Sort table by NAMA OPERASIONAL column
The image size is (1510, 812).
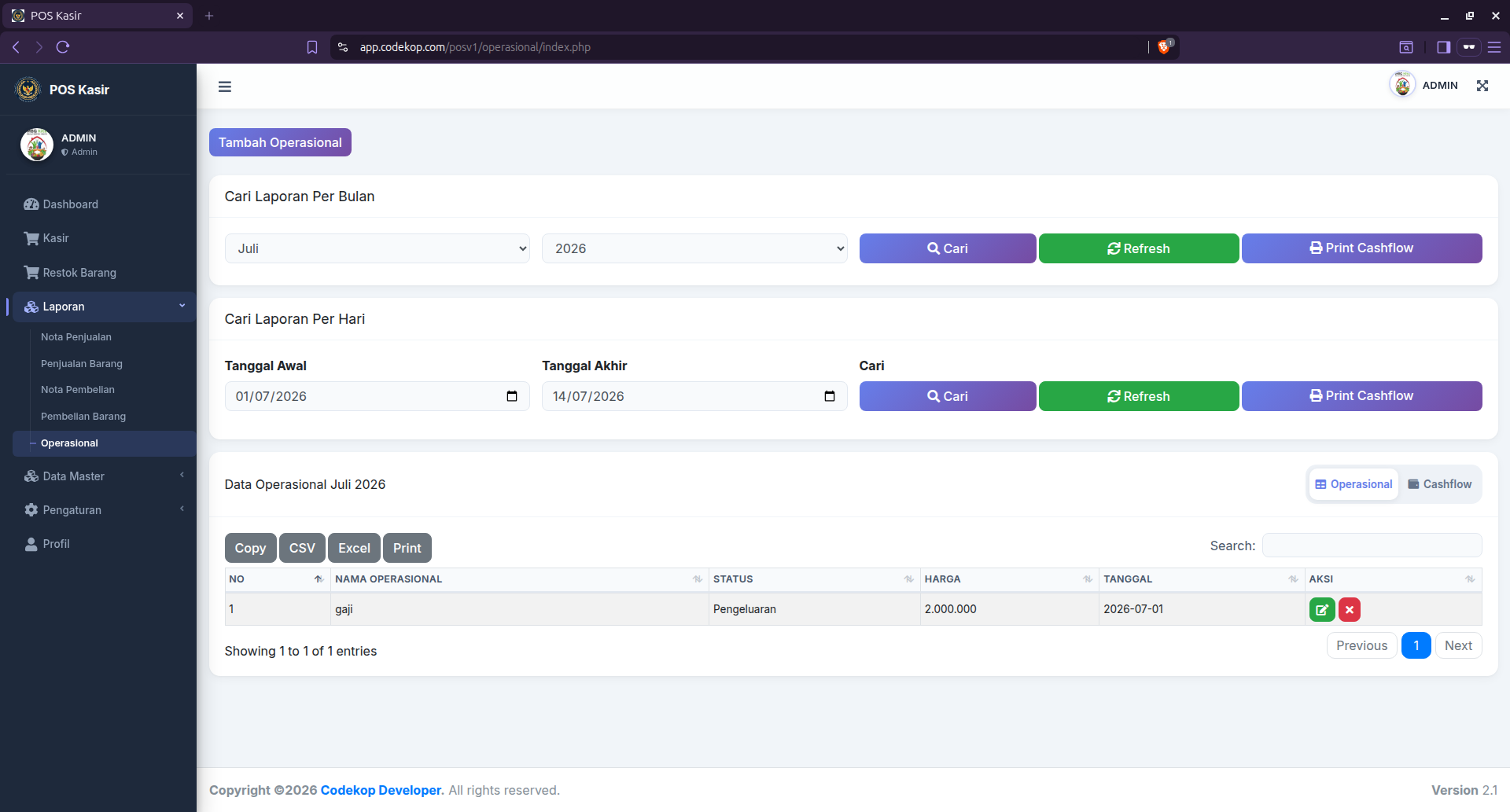click(519, 579)
